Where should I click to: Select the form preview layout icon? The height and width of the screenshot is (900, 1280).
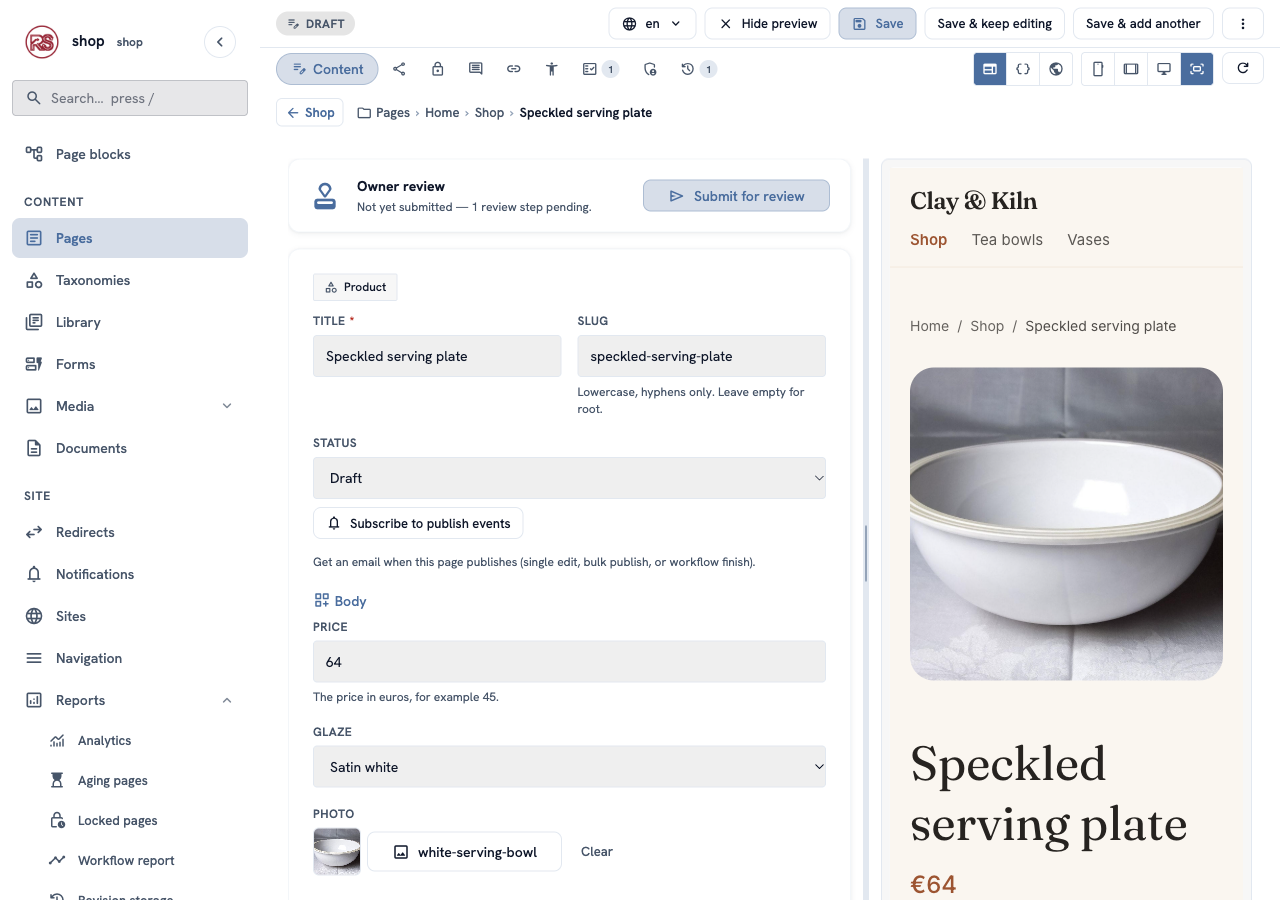[990, 69]
